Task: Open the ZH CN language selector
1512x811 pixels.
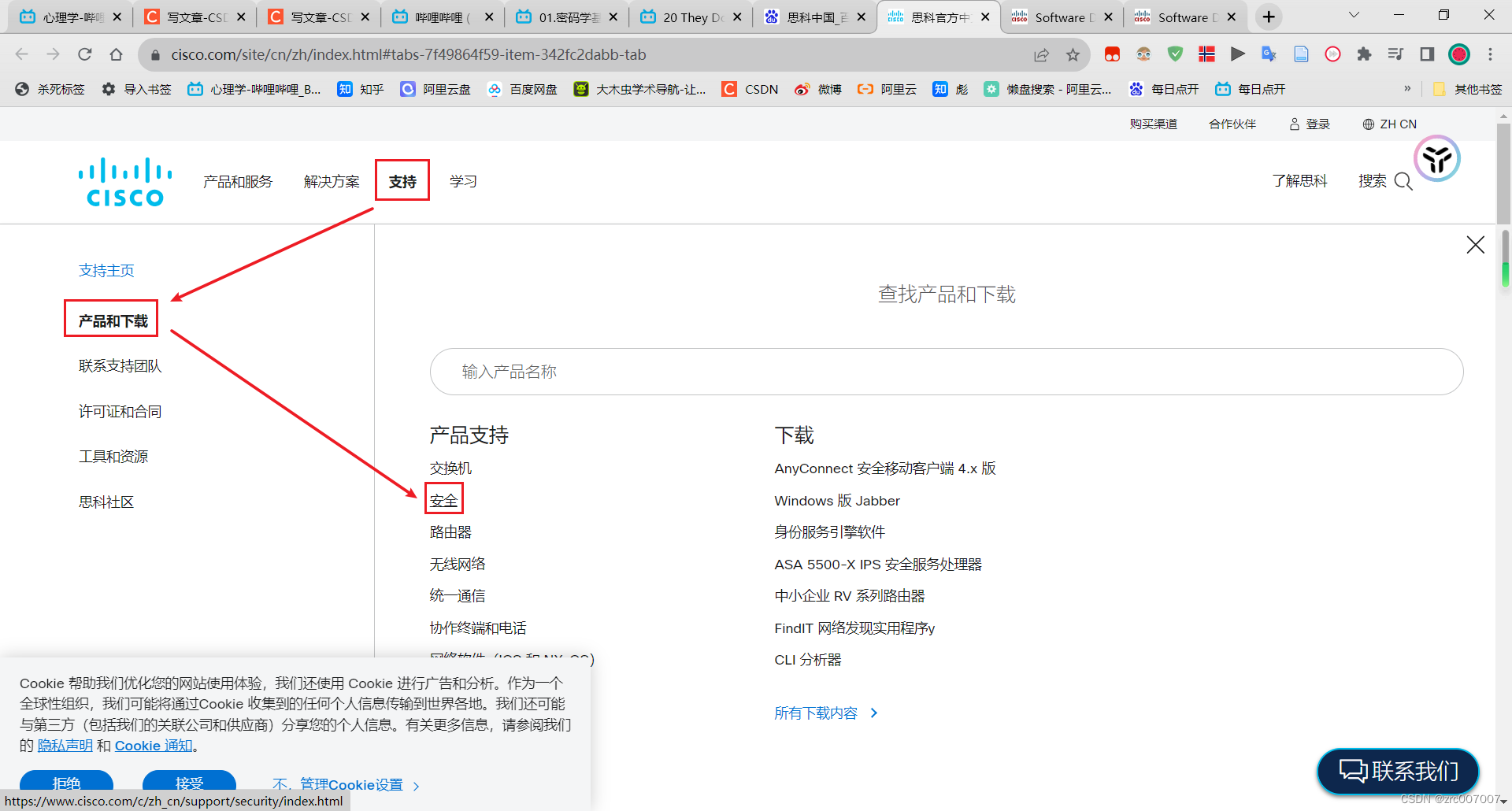Action: tap(1389, 124)
